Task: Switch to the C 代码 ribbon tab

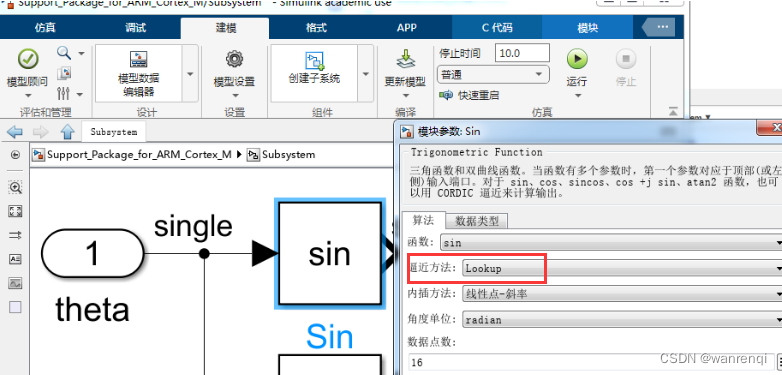Action: (x=497, y=28)
